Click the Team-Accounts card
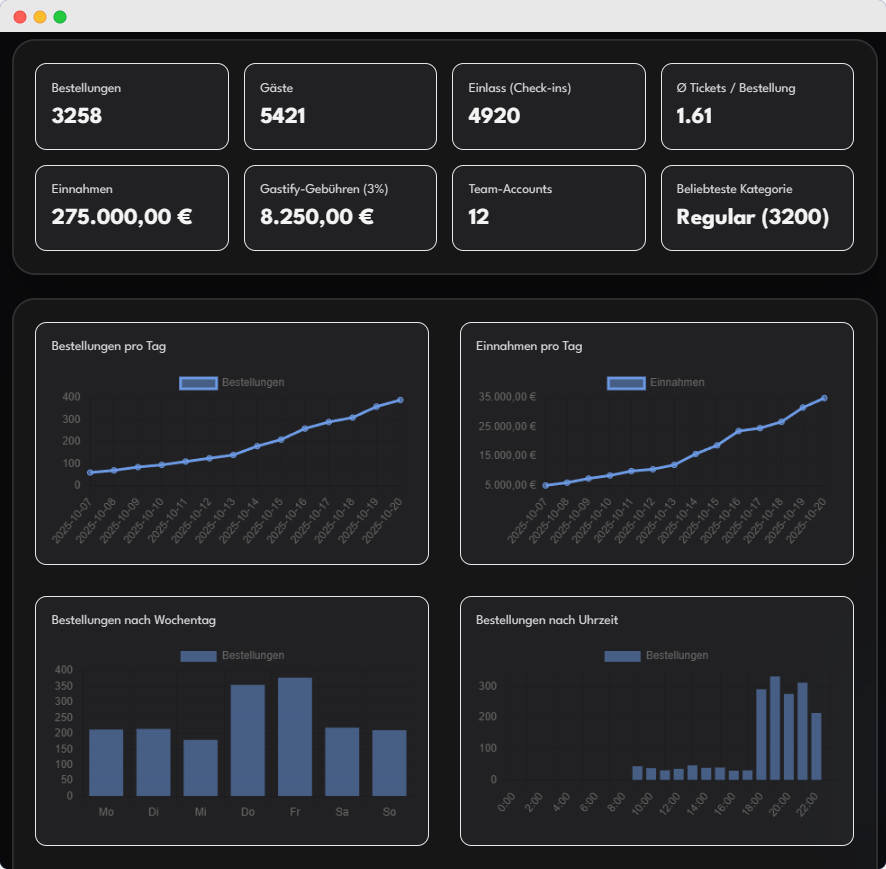Screen dimensions: 886x869 coord(548,208)
